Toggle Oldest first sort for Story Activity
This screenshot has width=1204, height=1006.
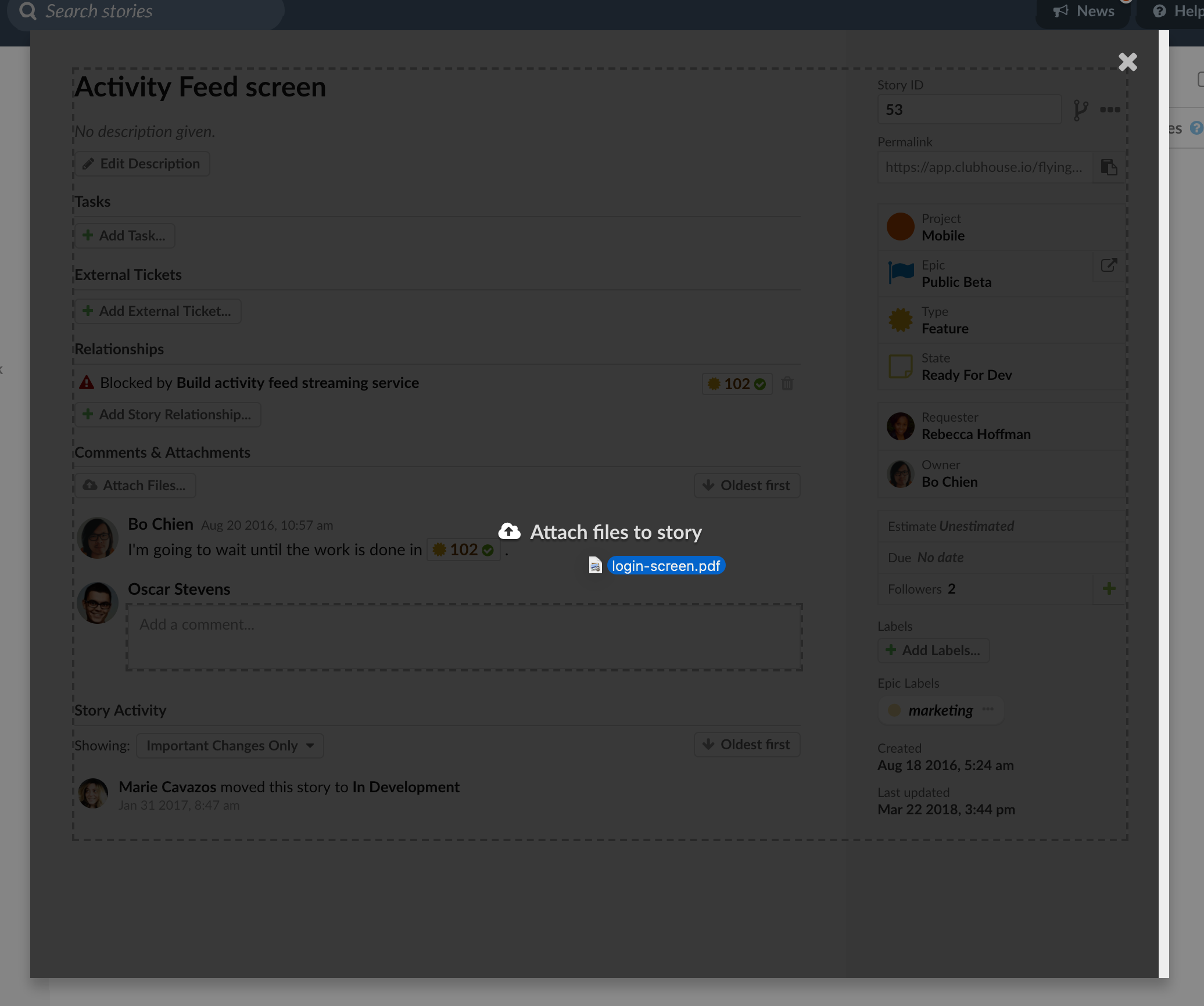click(747, 745)
